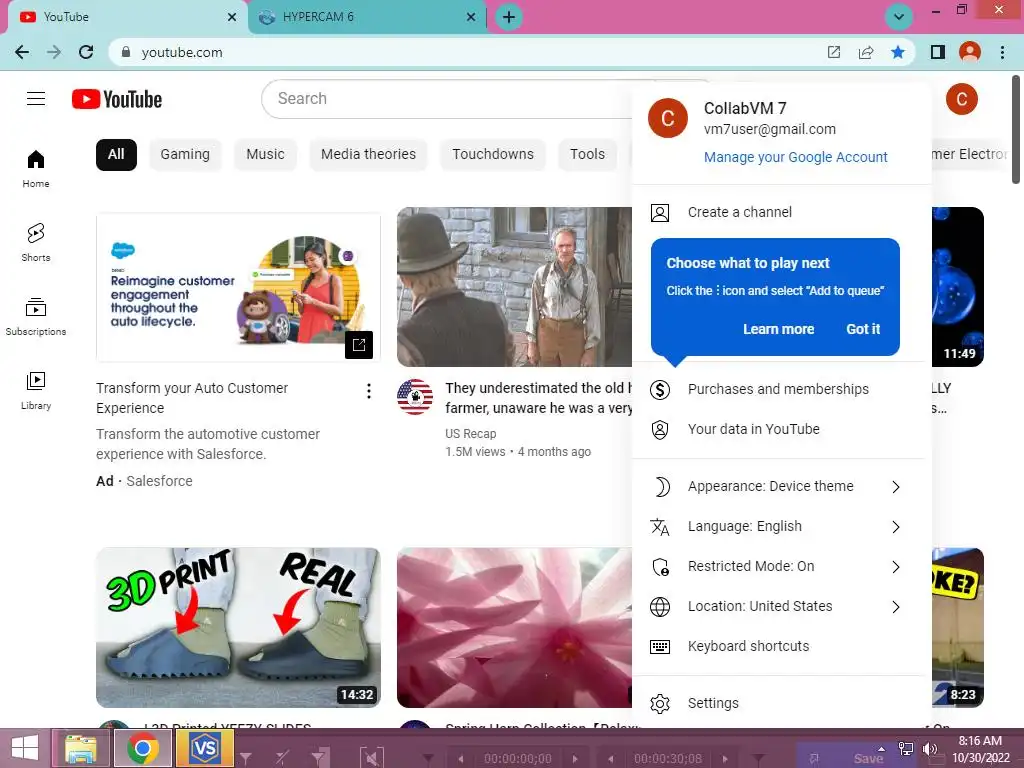Viewport: 1024px width, 768px height.
Task: Select the Touchdowns filter chip
Action: coord(493,155)
